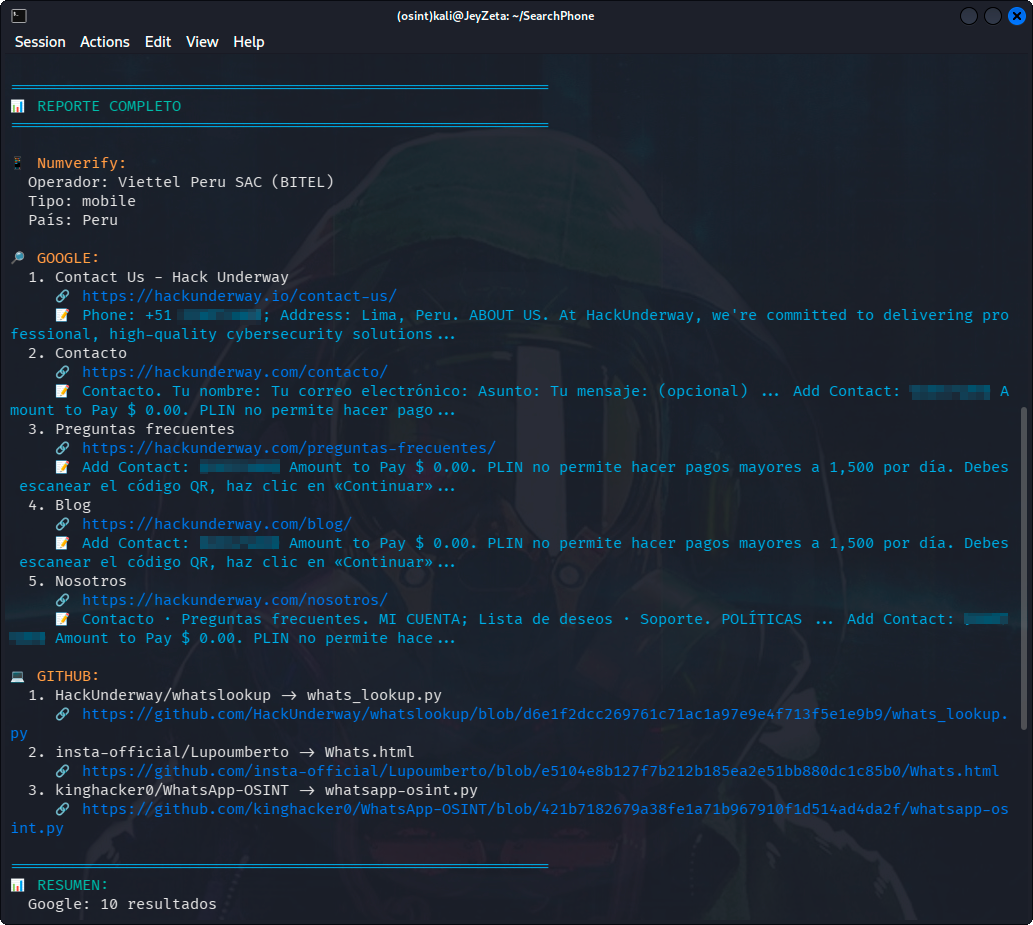Click the chain icon before the whatslookup GitHub URL

point(63,714)
